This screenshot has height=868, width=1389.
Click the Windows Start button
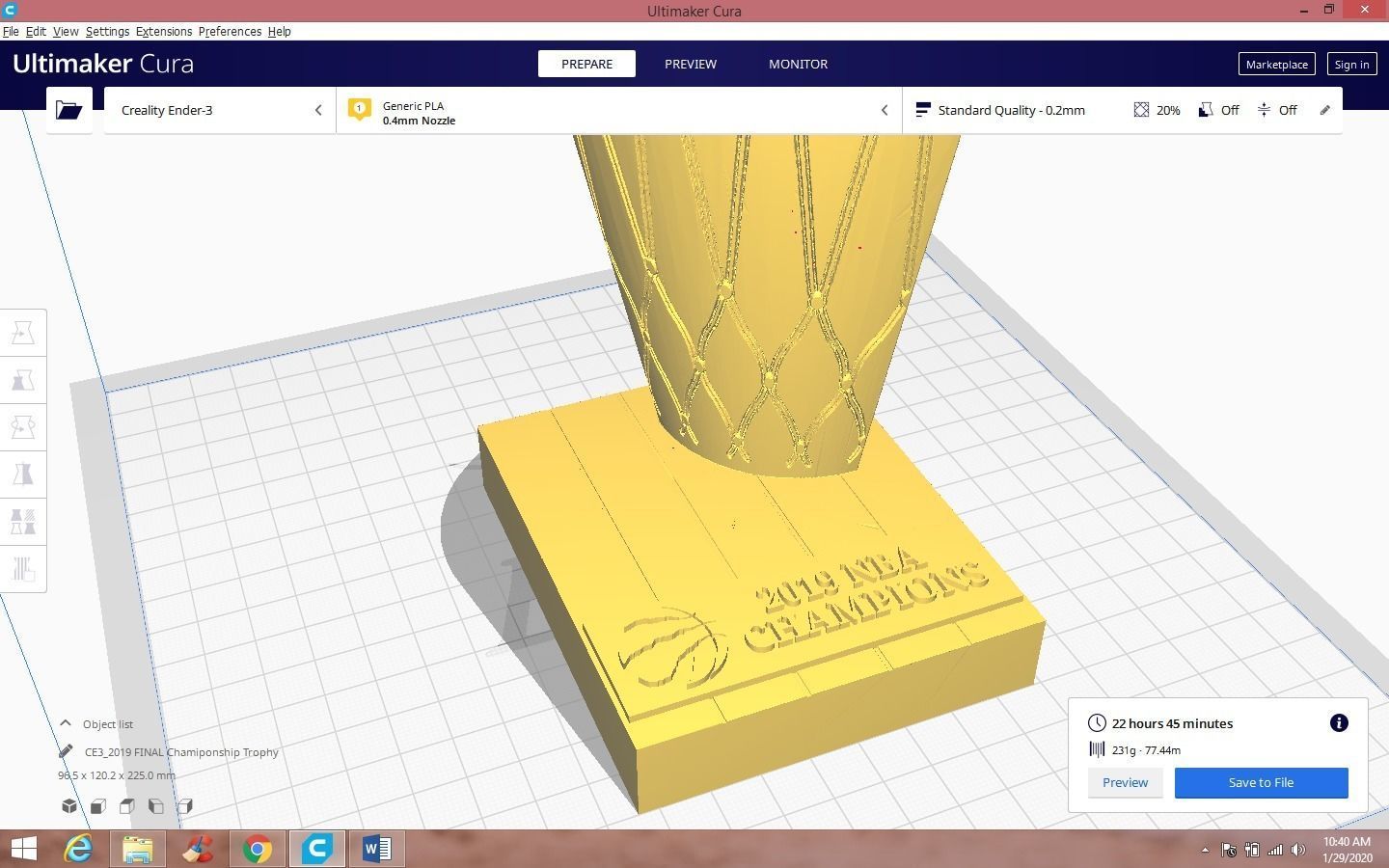pyautogui.click(x=23, y=849)
